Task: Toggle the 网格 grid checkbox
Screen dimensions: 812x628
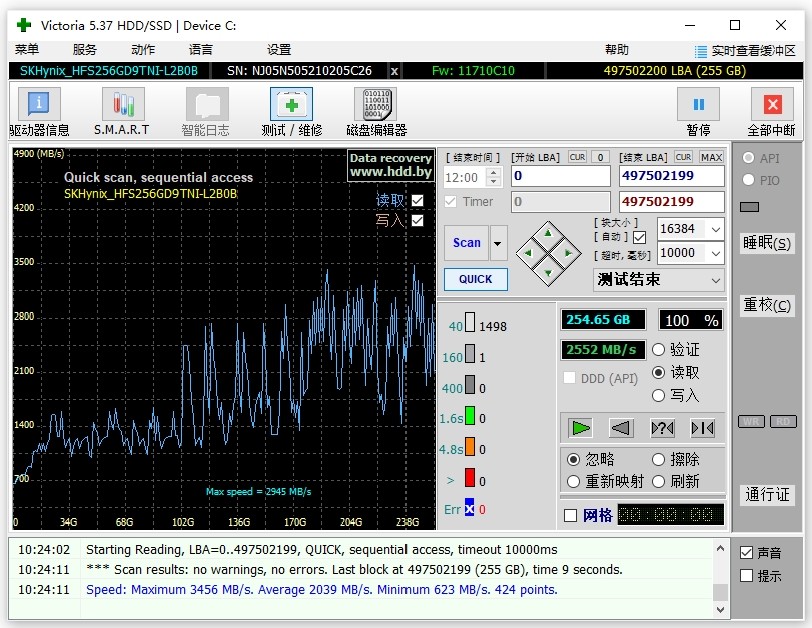Action: pyautogui.click(x=571, y=515)
